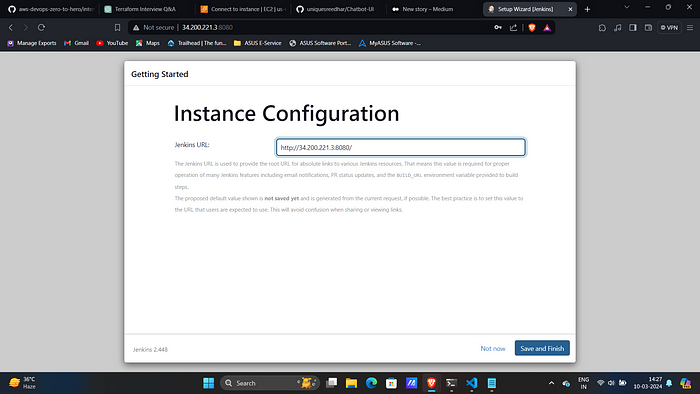
Task: Focus the Jenkins URL input field
Action: point(400,147)
